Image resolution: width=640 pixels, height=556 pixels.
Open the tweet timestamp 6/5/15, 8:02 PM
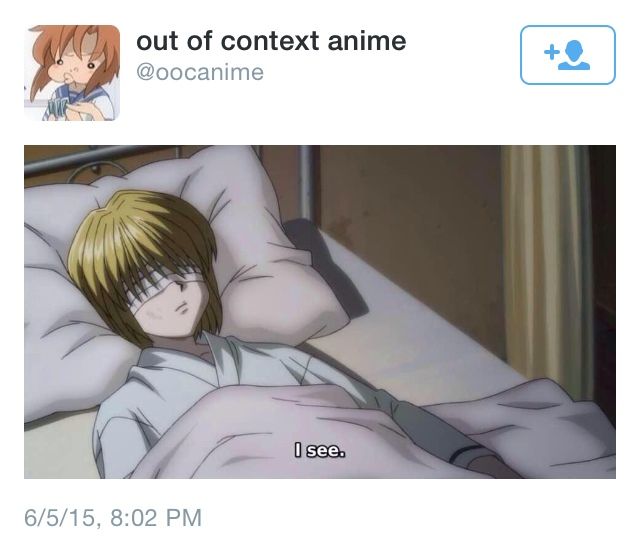click(113, 518)
